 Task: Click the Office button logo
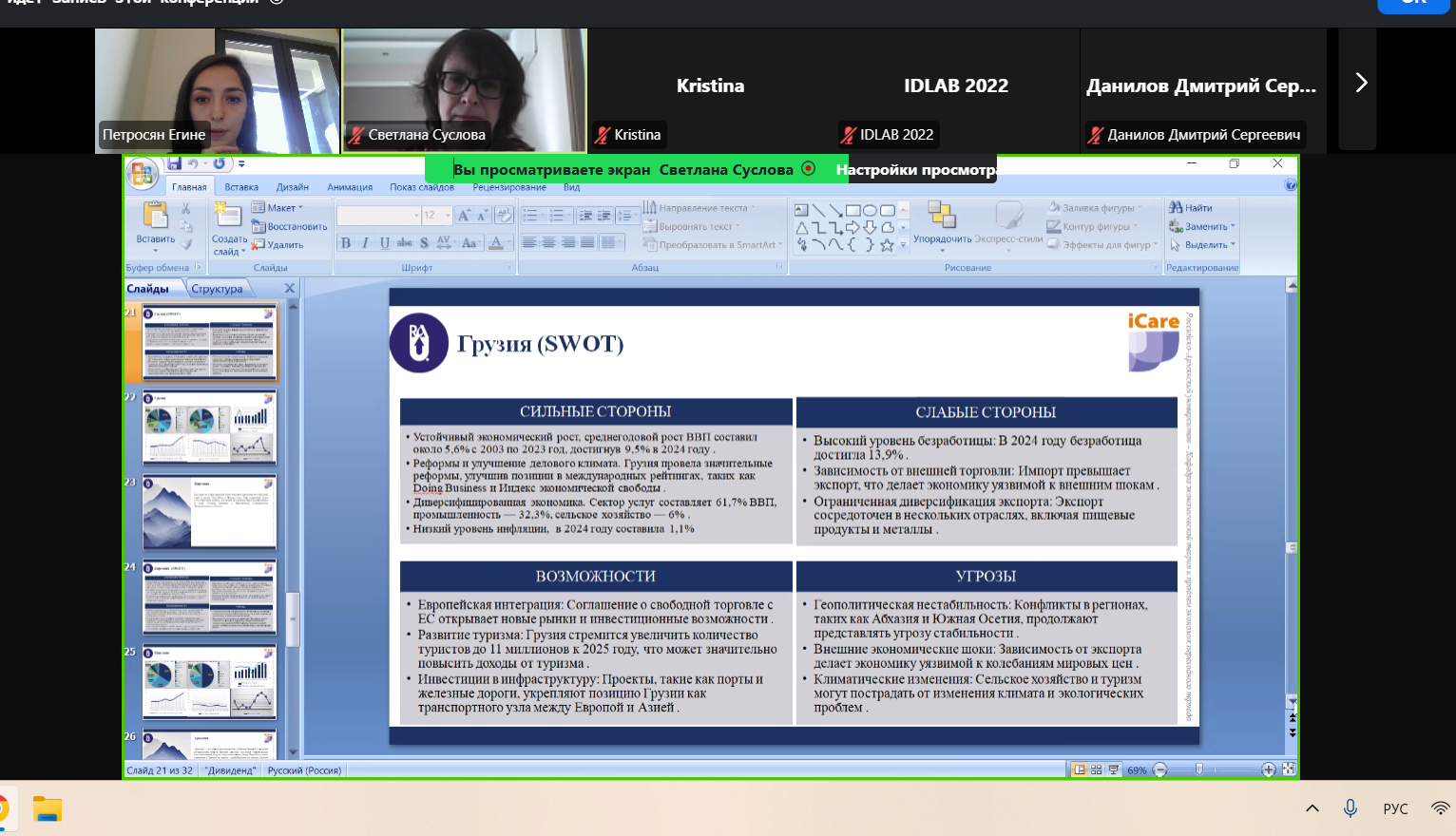pyautogui.click(x=142, y=173)
